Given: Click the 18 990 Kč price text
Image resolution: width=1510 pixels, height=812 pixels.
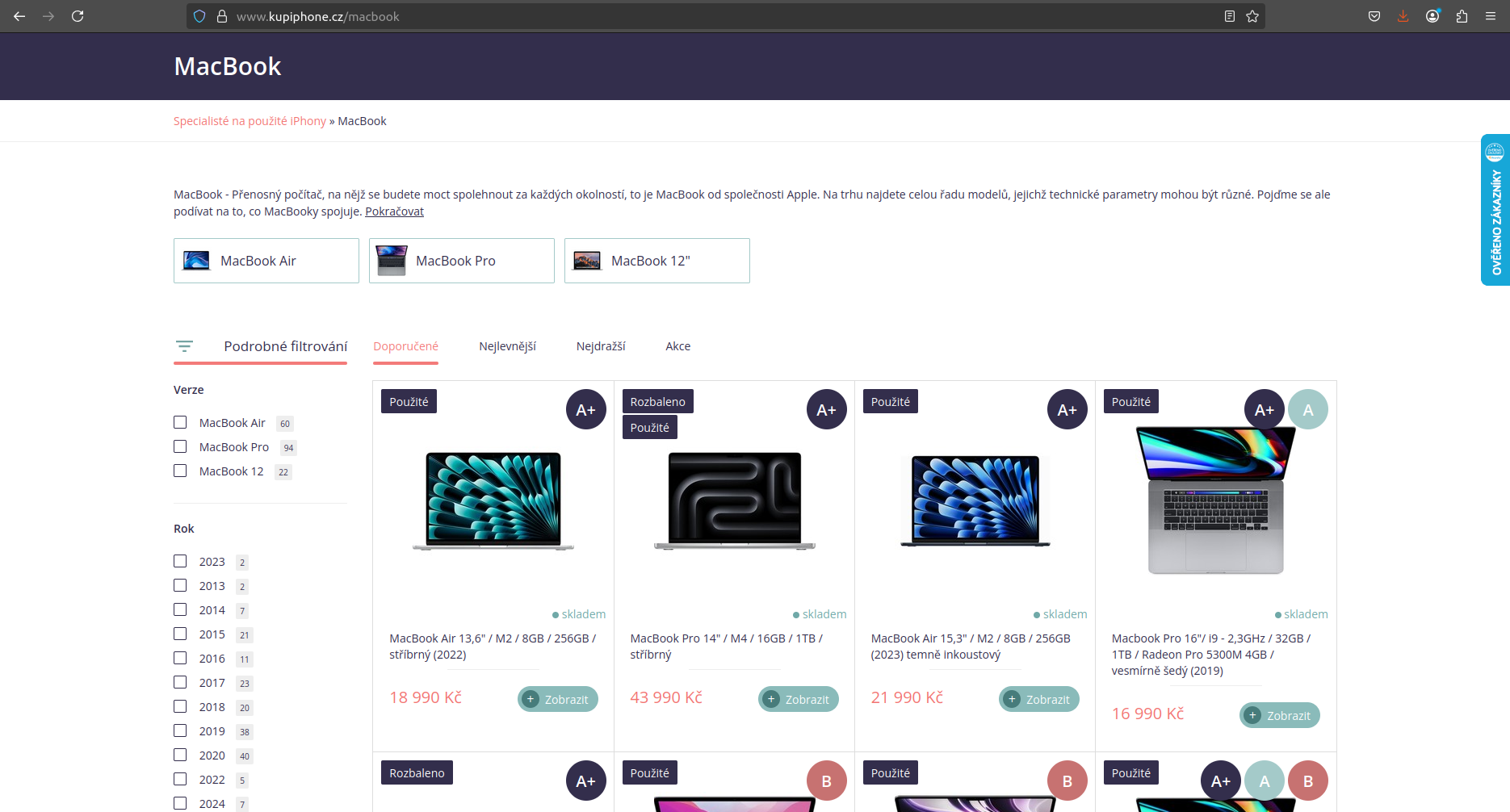Looking at the screenshot, I should 426,697.
